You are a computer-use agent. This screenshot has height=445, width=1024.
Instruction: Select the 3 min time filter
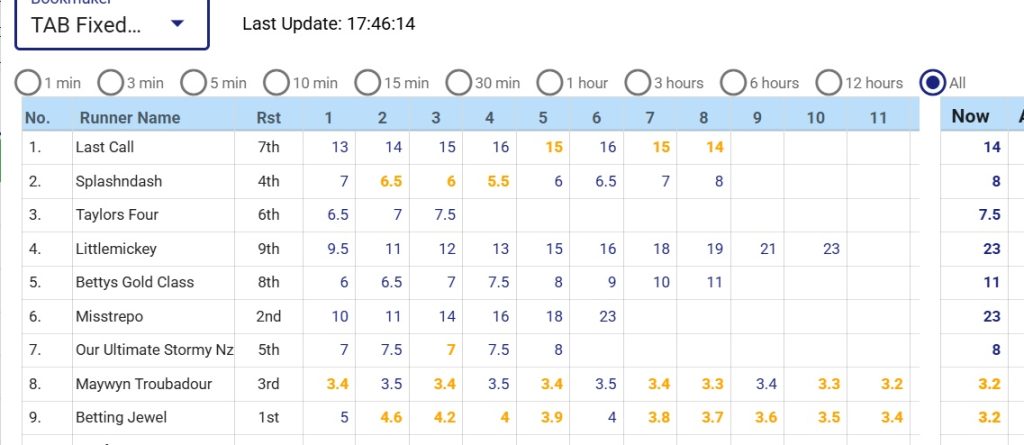point(111,83)
